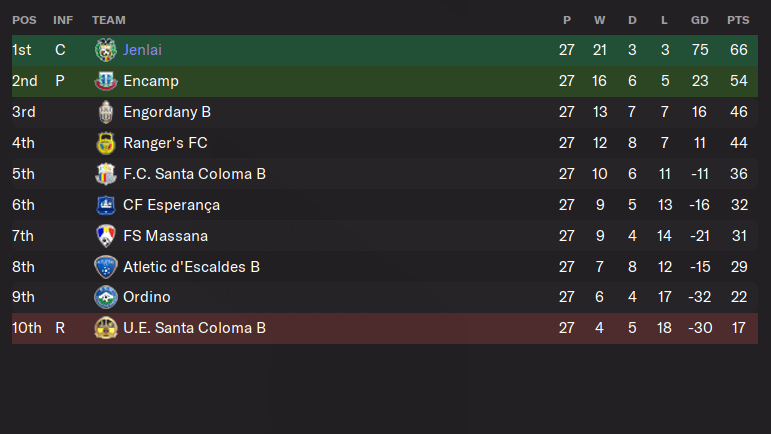Open the Jenlai team link

(x=142, y=50)
